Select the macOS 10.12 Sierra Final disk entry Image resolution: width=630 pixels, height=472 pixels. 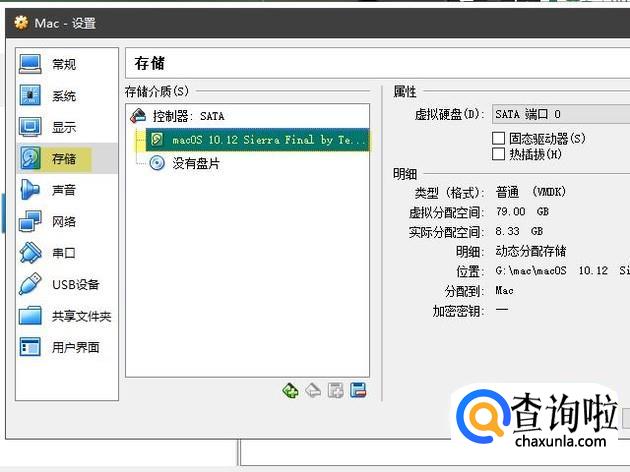point(257,140)
